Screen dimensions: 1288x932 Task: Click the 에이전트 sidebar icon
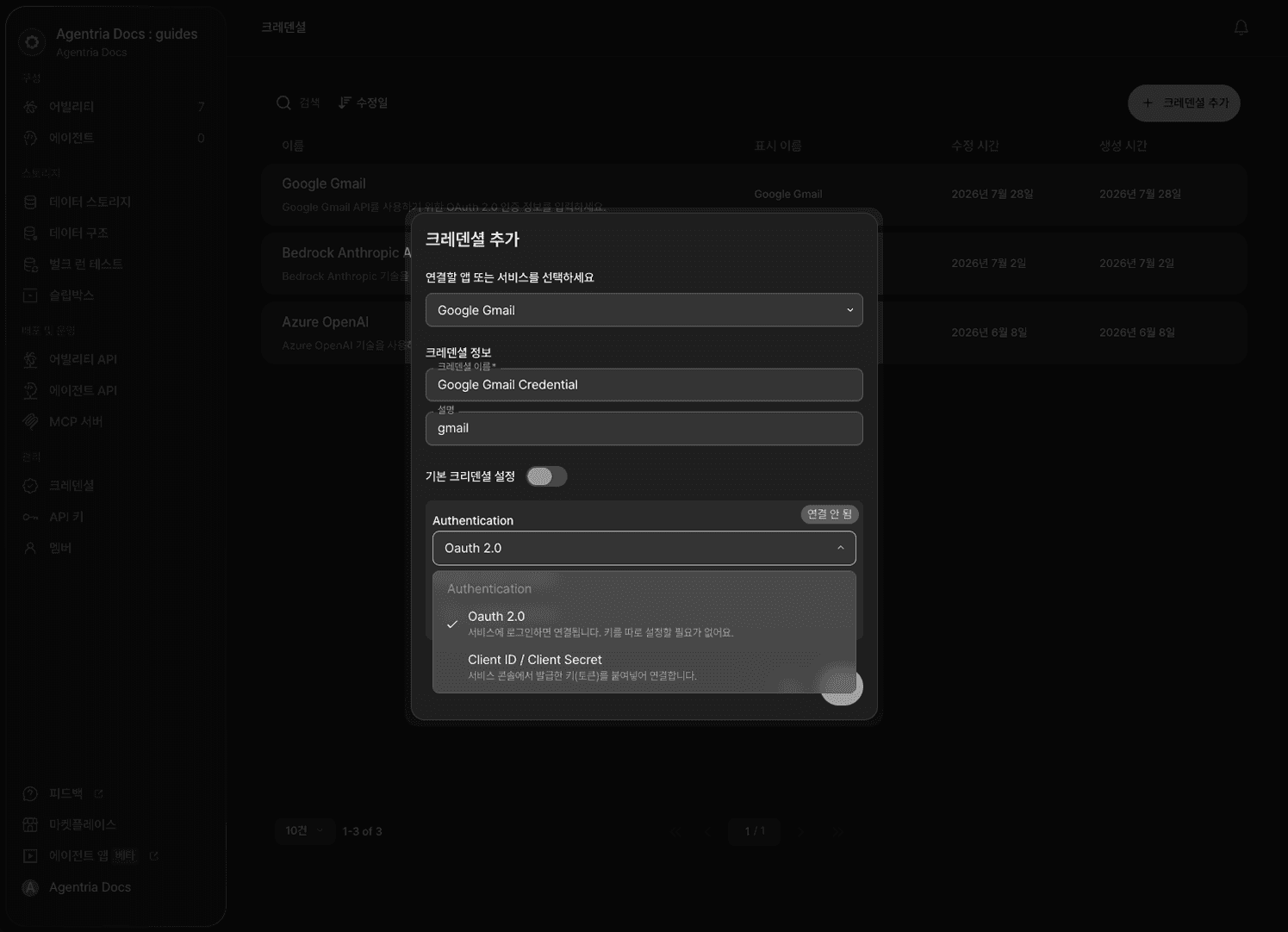tap(31, 138)
